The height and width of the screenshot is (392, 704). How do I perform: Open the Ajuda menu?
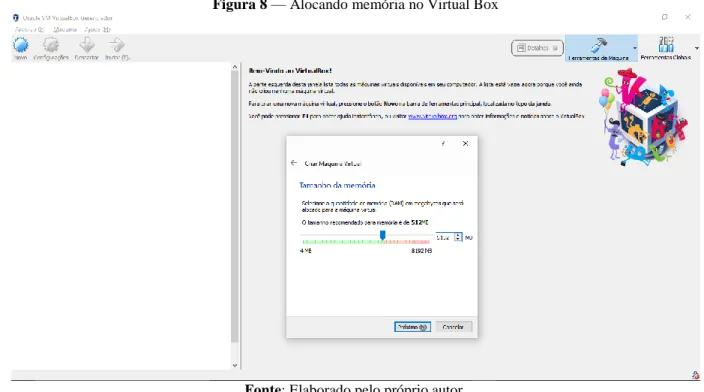click(x=97, y=30)
